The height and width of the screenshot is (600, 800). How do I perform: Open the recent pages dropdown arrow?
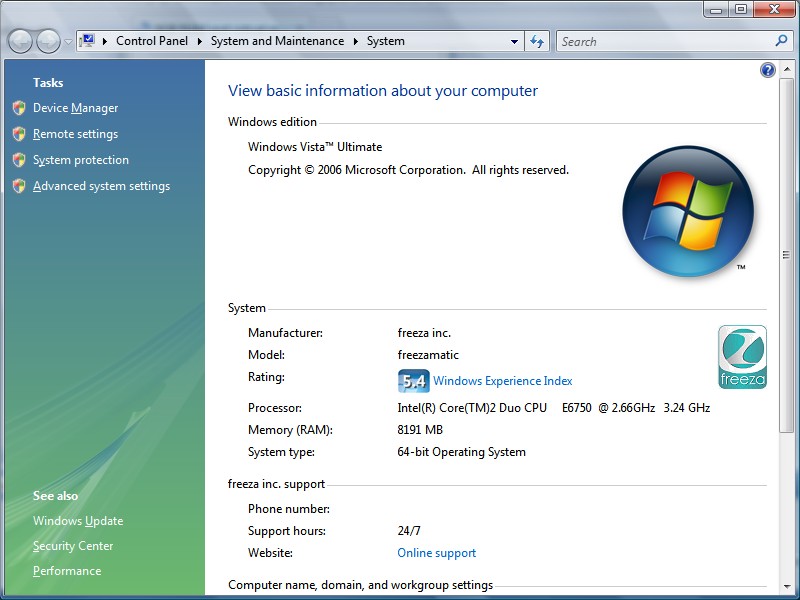coord(68,42)
